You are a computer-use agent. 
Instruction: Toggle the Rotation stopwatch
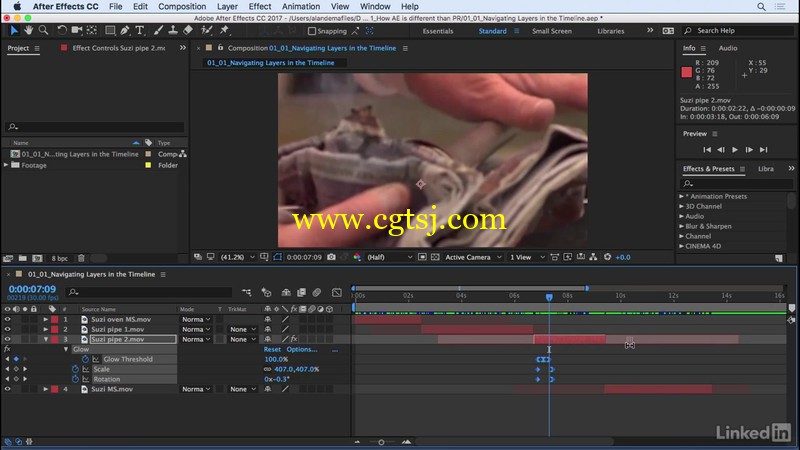[x=75, y=379]
